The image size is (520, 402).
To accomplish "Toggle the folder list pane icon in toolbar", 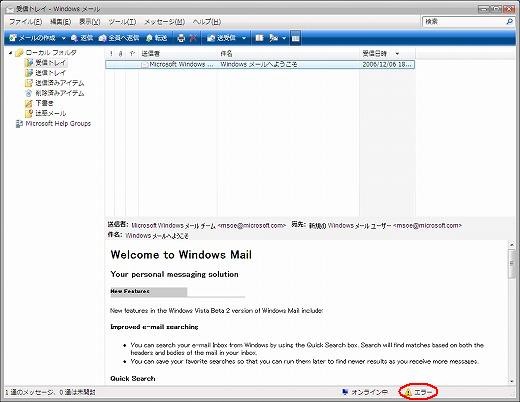I will (x=295, y=38).
